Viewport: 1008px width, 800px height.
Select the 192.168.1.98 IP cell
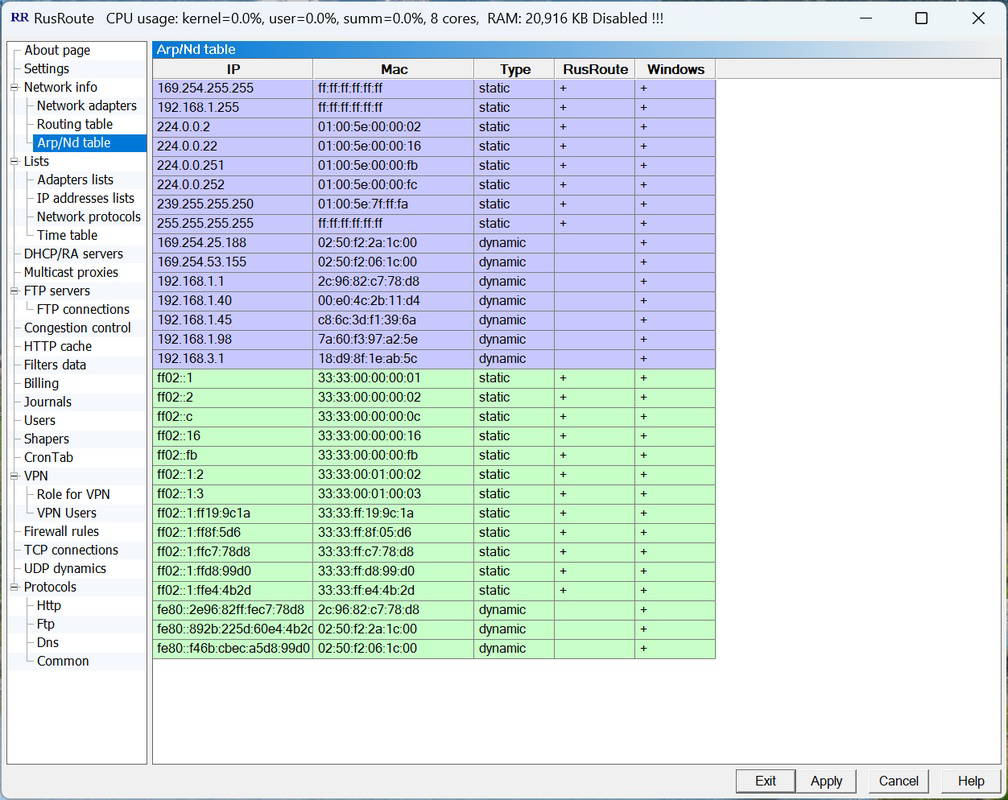233,340
